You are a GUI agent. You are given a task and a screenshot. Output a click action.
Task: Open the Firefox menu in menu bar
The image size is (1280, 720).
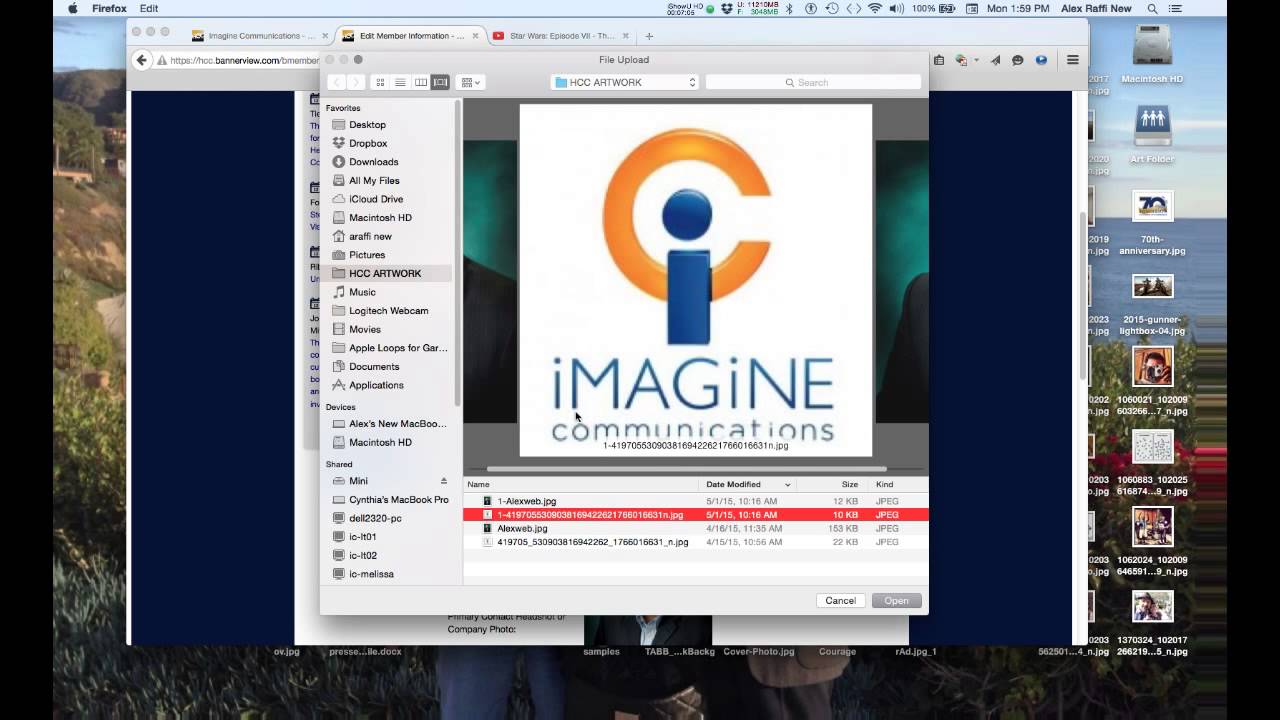[109, 8]
